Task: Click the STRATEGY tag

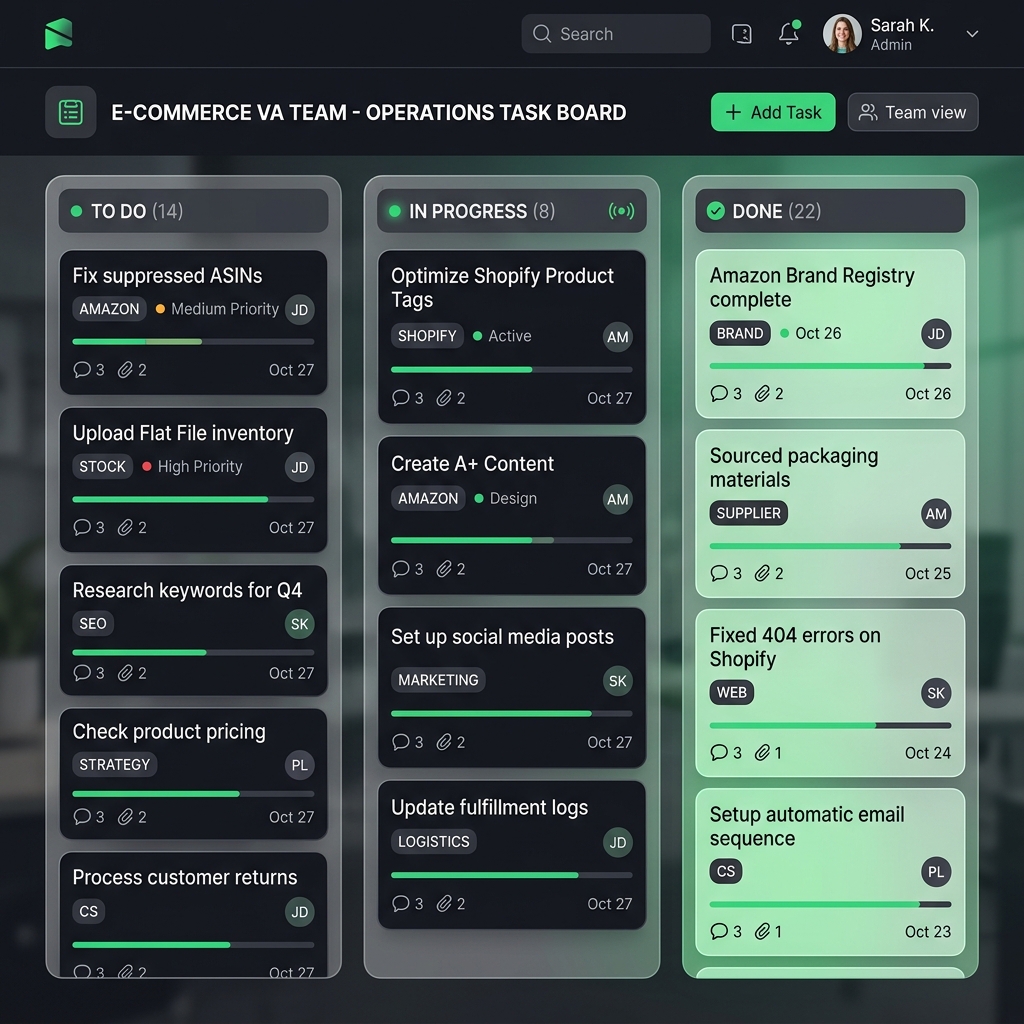Action: [114, 765]
